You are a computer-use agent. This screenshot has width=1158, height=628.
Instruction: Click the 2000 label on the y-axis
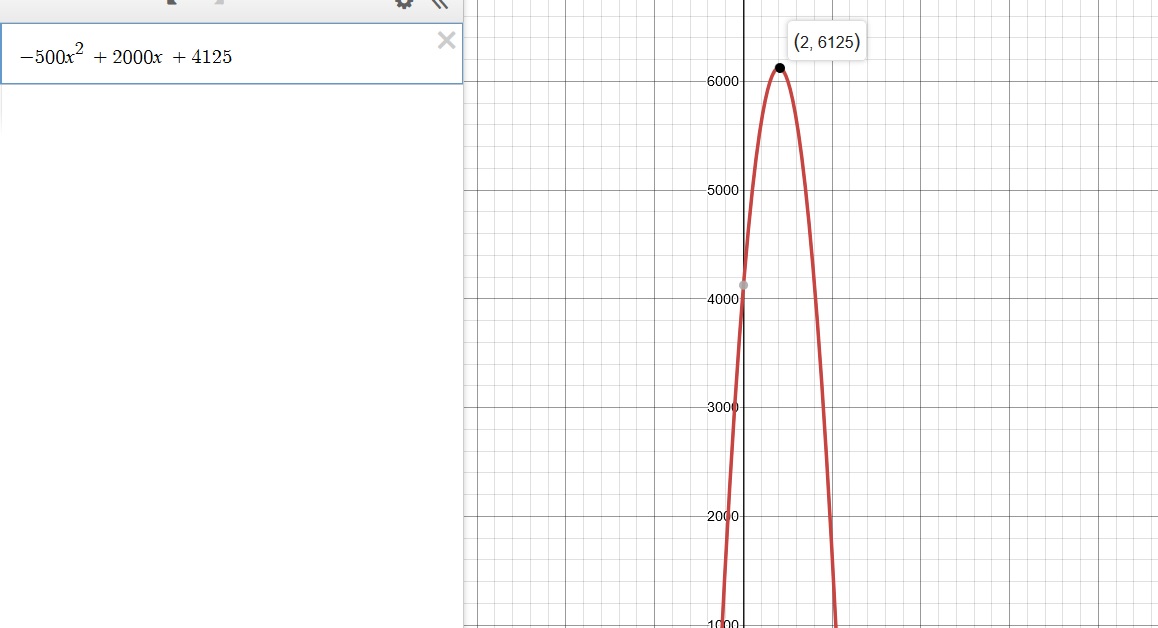723,516
